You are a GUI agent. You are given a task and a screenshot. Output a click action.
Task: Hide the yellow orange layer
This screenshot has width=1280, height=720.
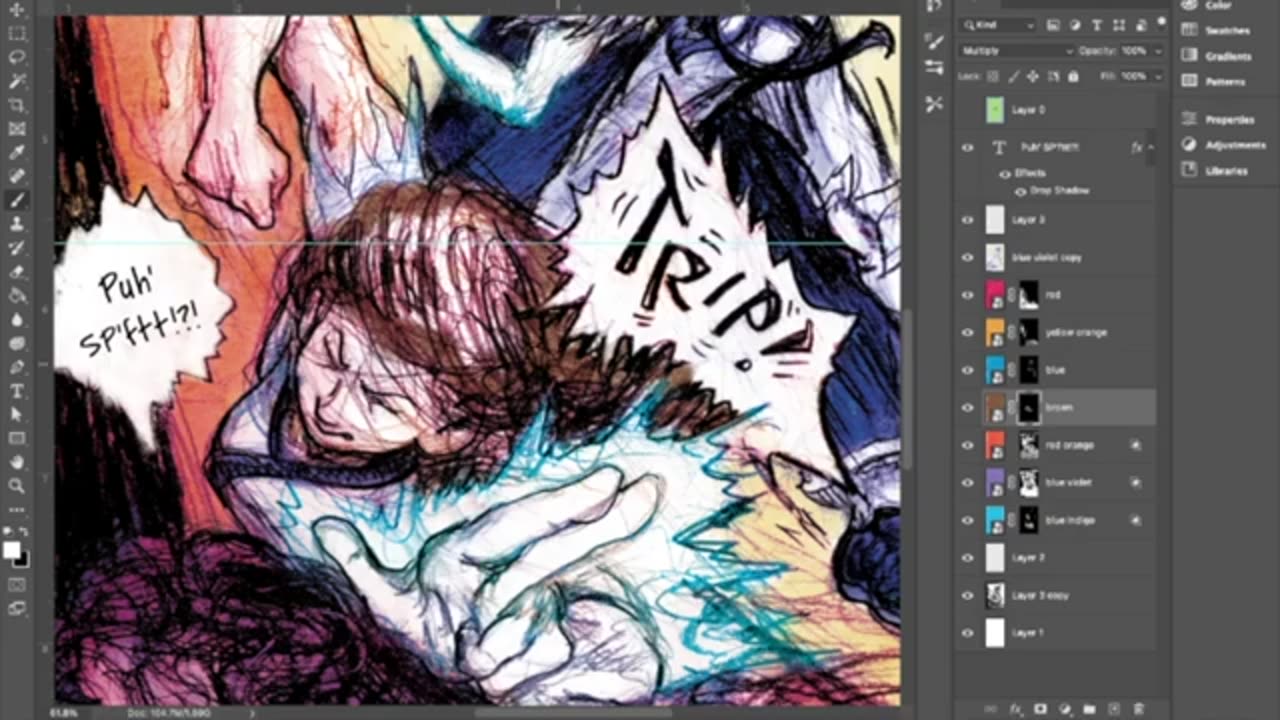coord(967,332)
